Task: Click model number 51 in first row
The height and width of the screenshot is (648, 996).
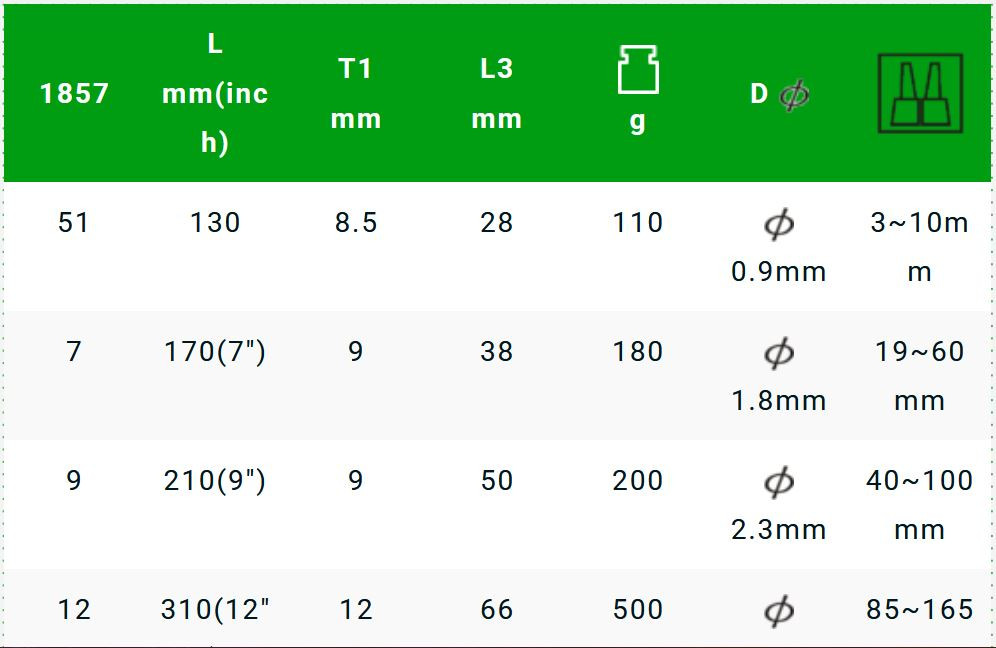Action: pos(74,222)
